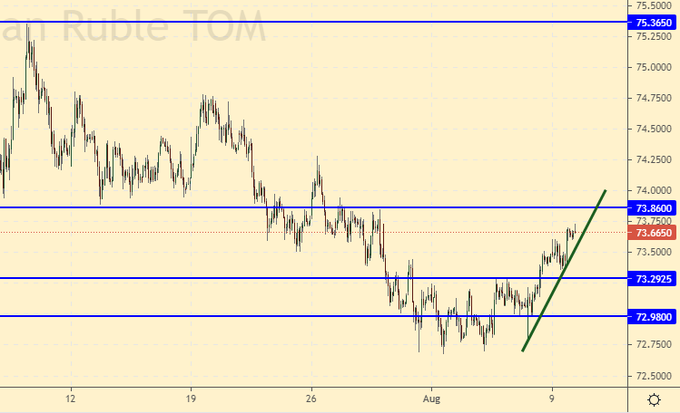
Task: Click the 75.3650 blue price label
Action: 653,22
